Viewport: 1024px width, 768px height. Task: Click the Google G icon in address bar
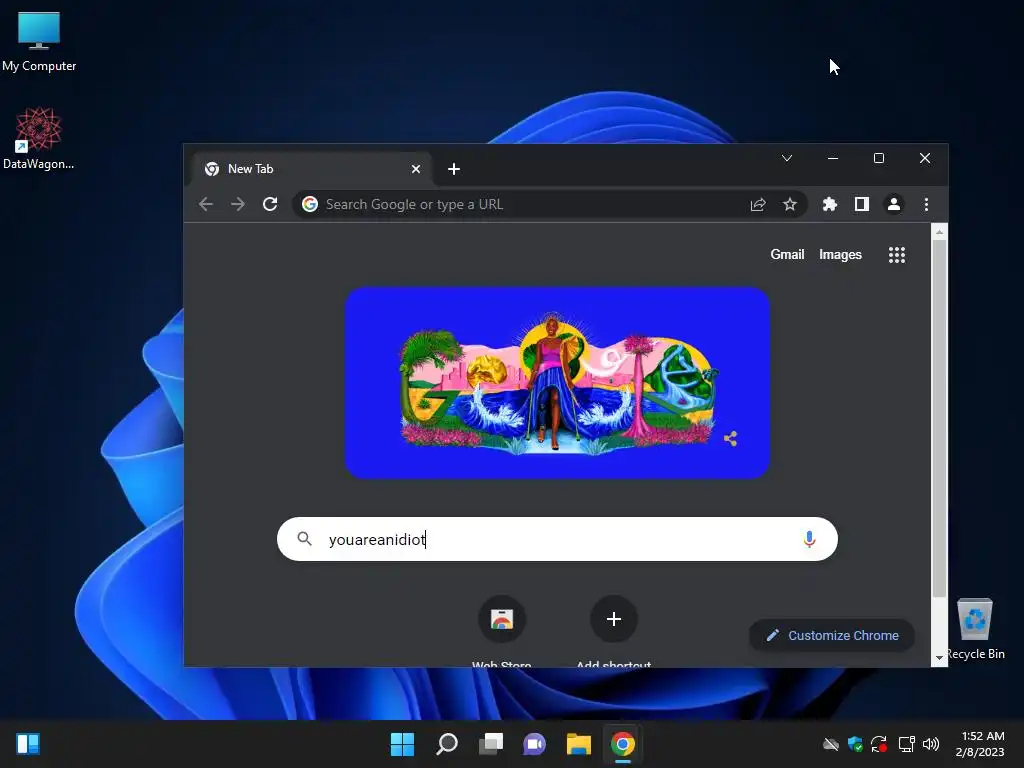pos(310,204)
